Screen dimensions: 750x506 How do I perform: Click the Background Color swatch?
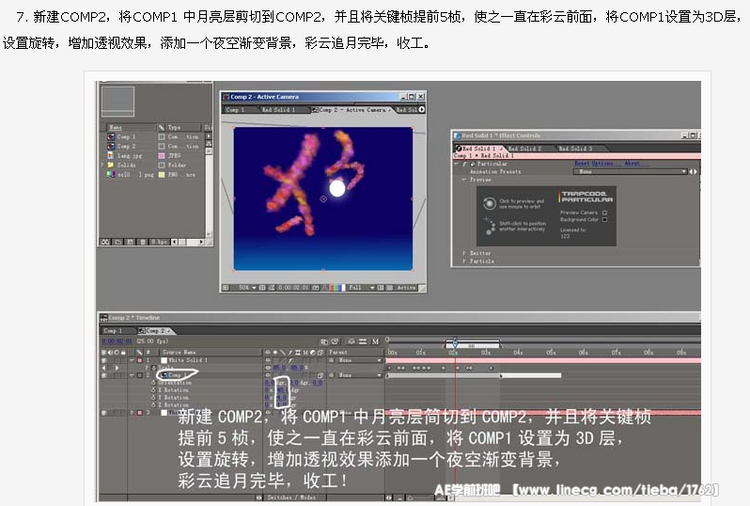[605, 220]
